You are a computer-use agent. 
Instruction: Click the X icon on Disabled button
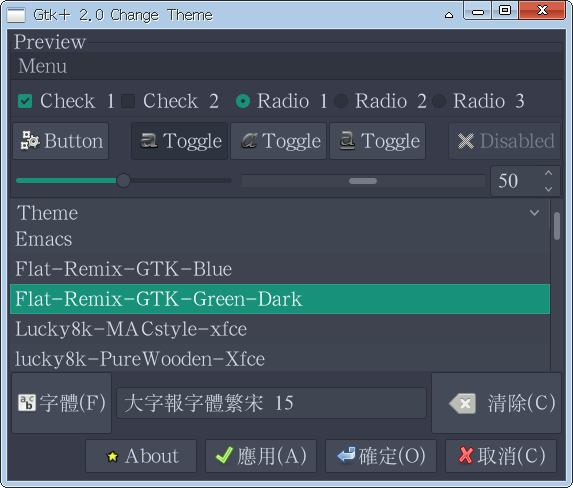466,141
